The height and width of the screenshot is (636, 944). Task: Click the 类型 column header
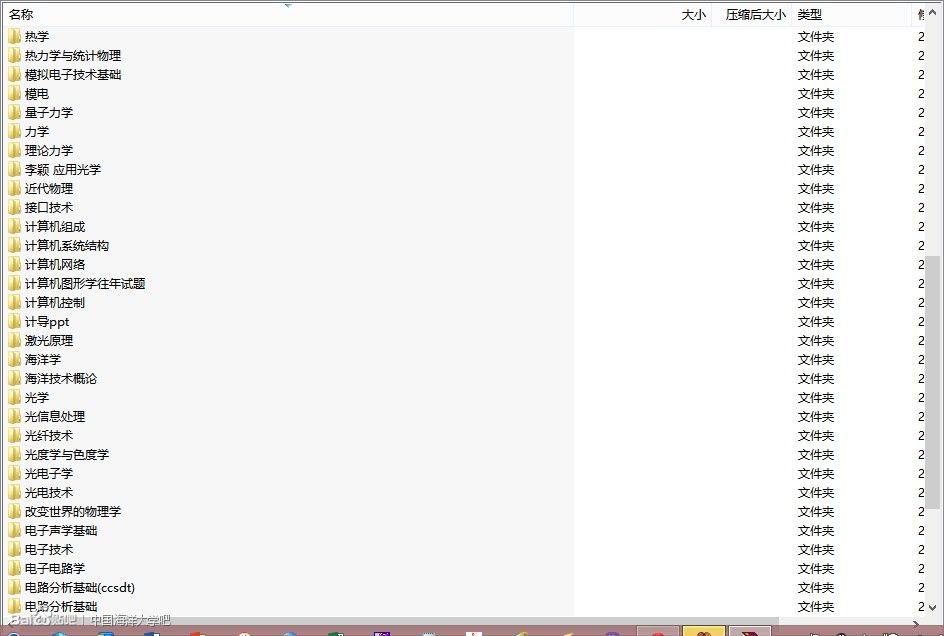(x=810, y=14)
